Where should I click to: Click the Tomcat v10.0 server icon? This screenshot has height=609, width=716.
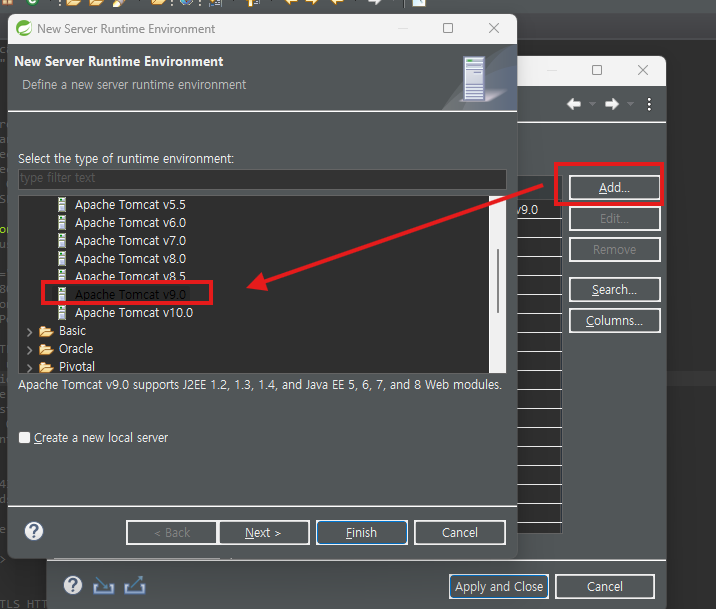pyautogui.click(x=62, y=313)
